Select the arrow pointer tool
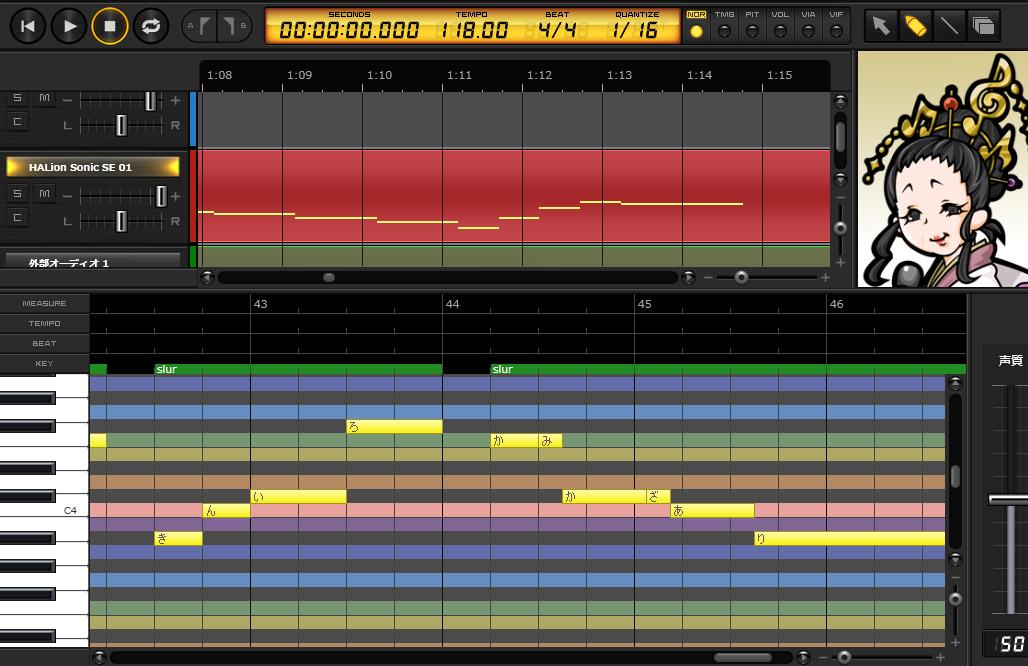The width and height of the screenshot is (1028, 666). pos(879,26)
